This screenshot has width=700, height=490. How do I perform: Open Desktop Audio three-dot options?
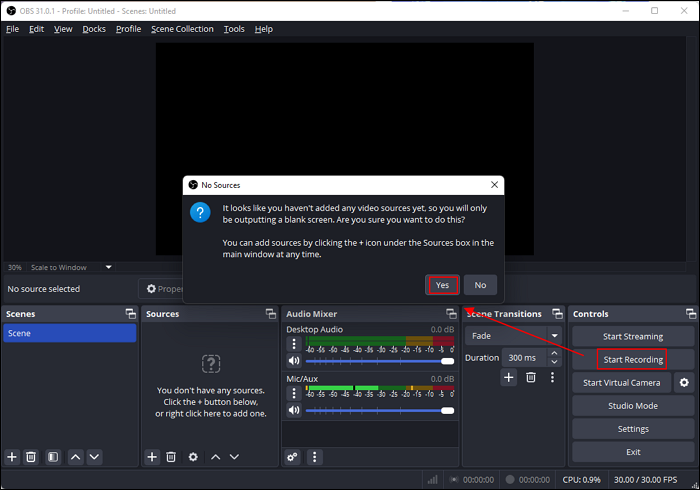click(x=294, y=344)
